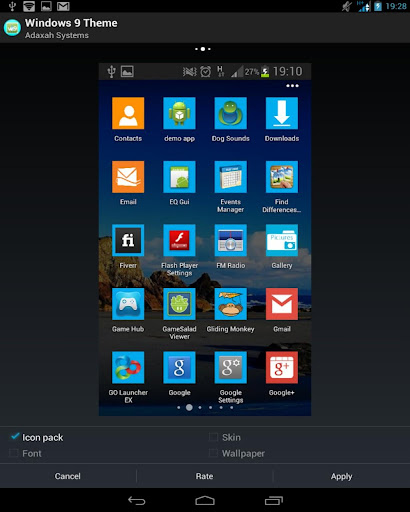Tap the Windows 9 Theme app logo
The image size is (410, 512).
click(x=12, y=28)
